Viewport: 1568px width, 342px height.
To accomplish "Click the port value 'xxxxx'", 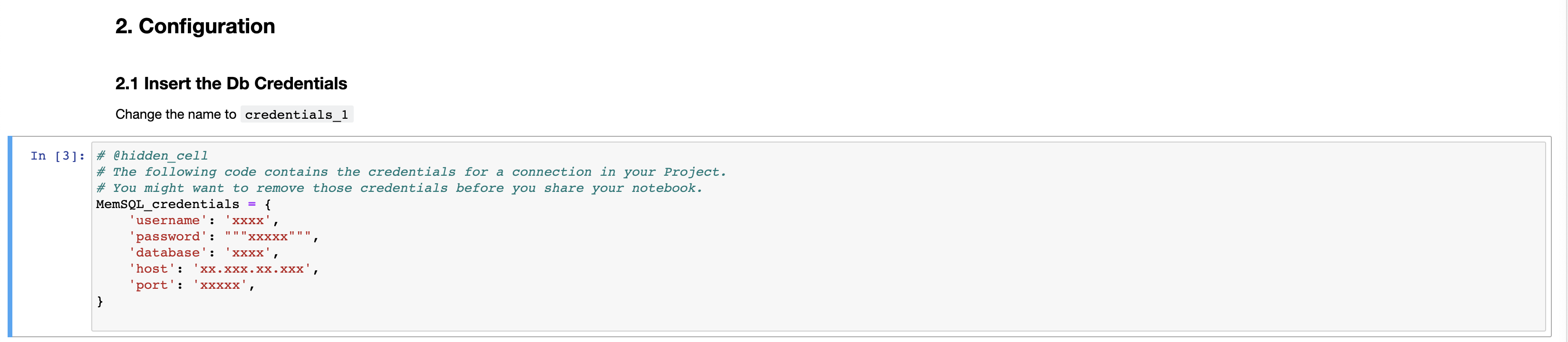I will (x=220, y=285).
